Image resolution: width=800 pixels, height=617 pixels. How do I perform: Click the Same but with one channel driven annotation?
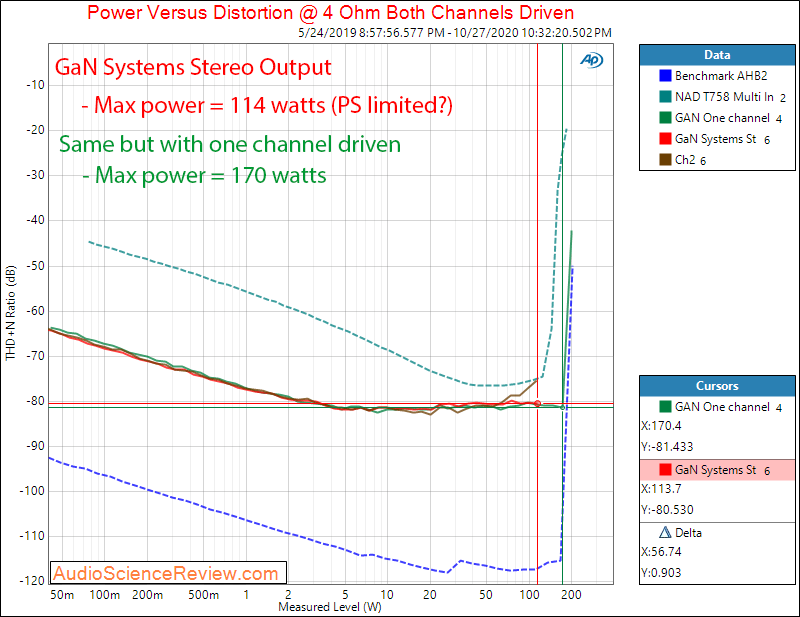pyautogui.click(x=230, y=144)
